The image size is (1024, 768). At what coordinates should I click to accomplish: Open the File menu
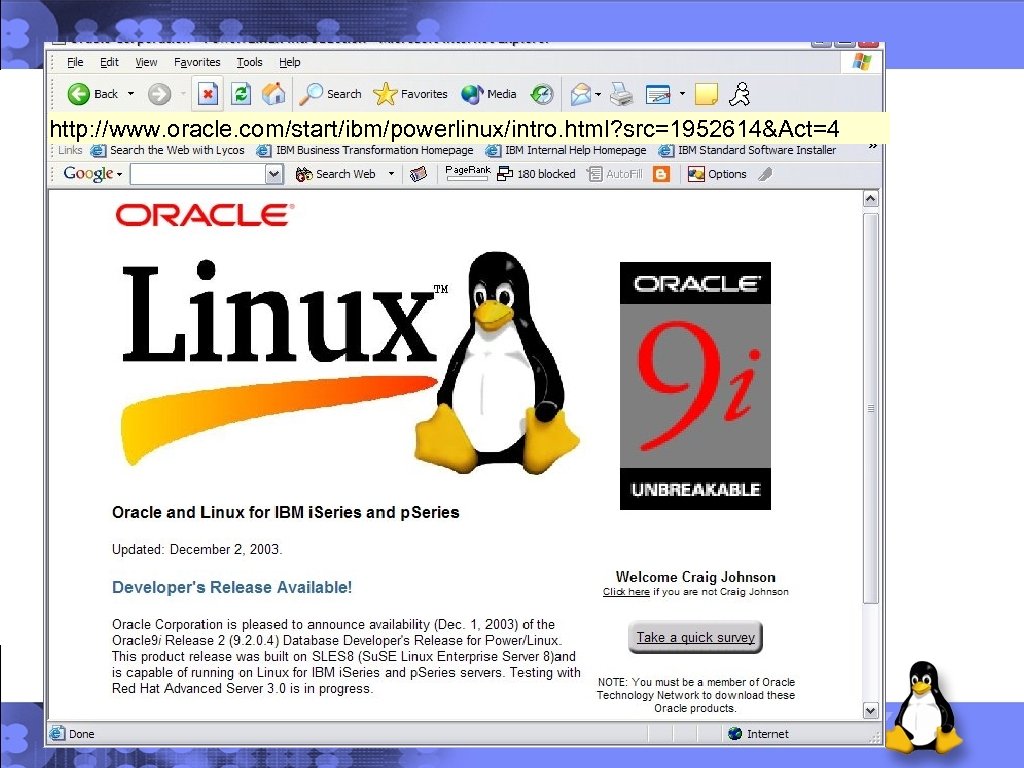point(75,62)
